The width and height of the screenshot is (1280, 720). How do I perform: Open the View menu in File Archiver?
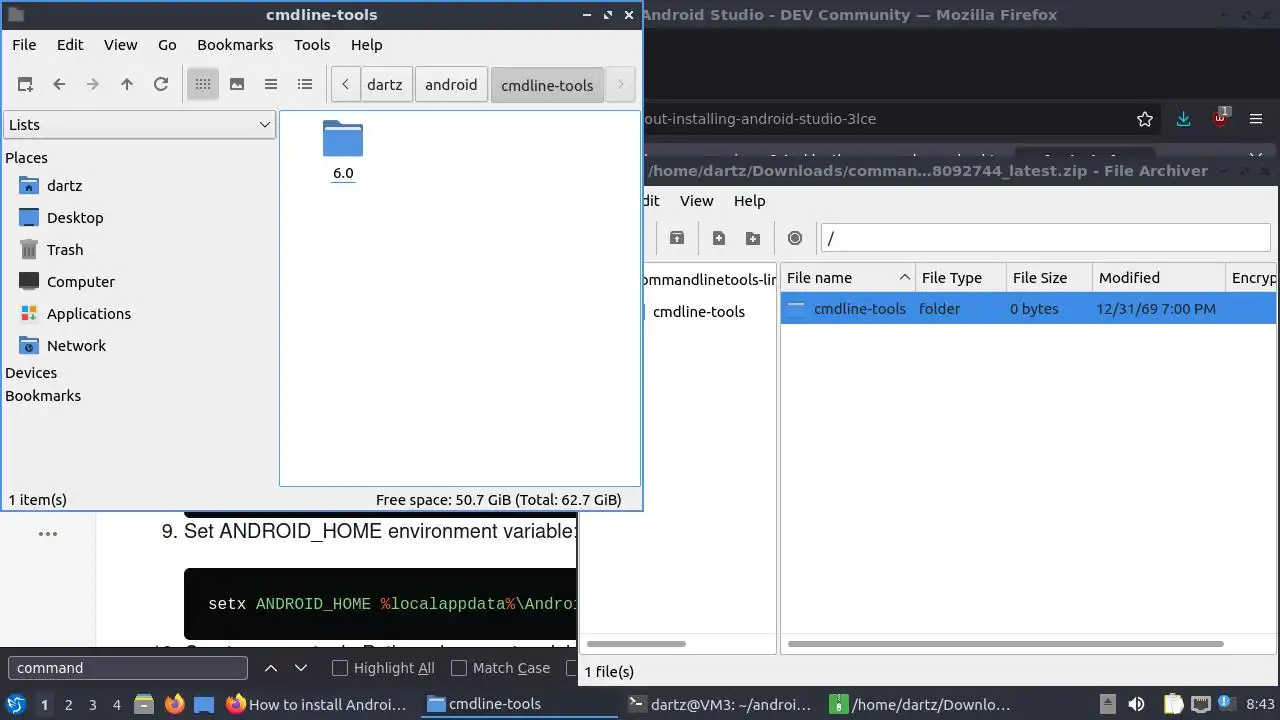(x=697, y=201)
